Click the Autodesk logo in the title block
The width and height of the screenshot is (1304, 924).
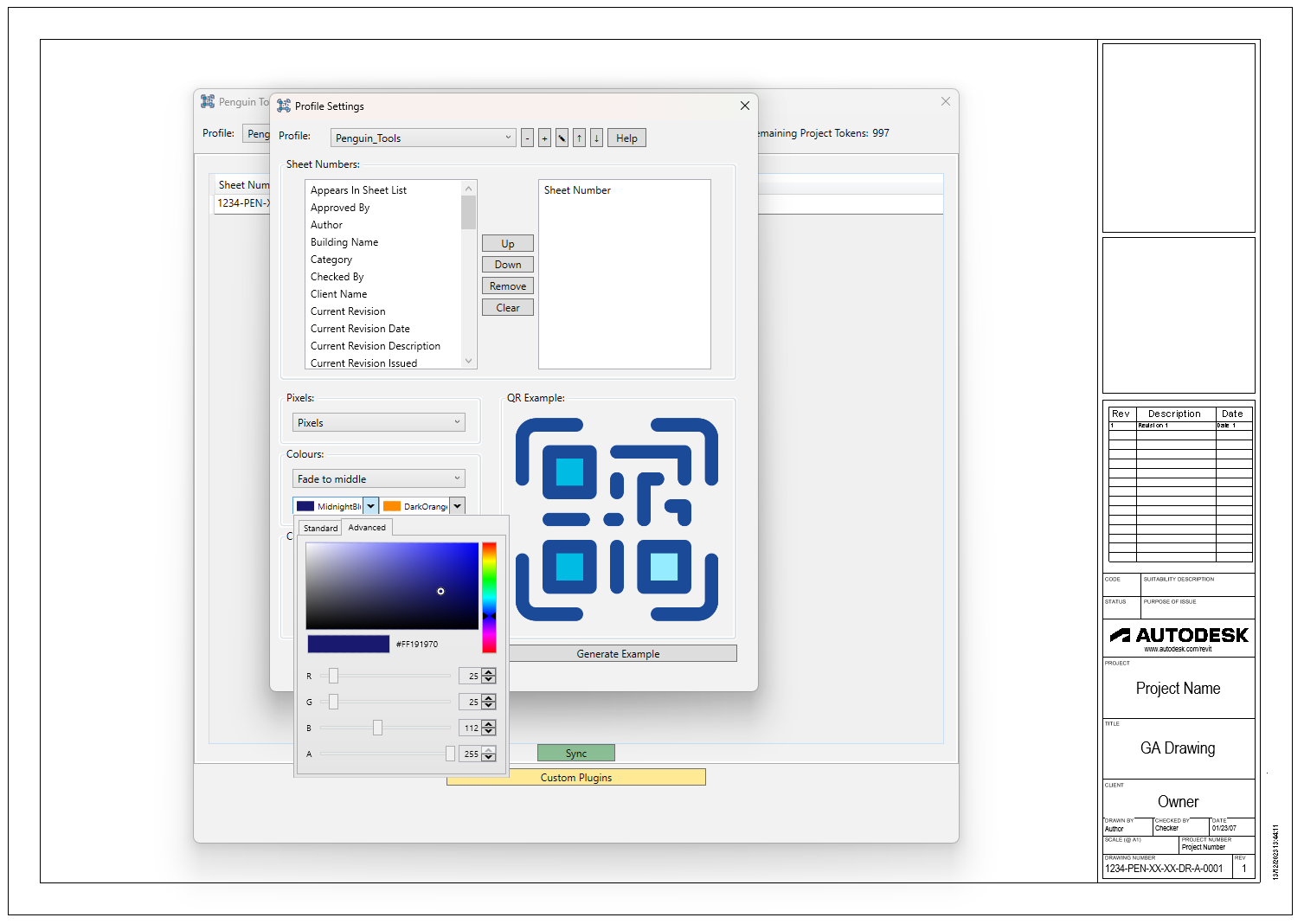[1179, 636]
